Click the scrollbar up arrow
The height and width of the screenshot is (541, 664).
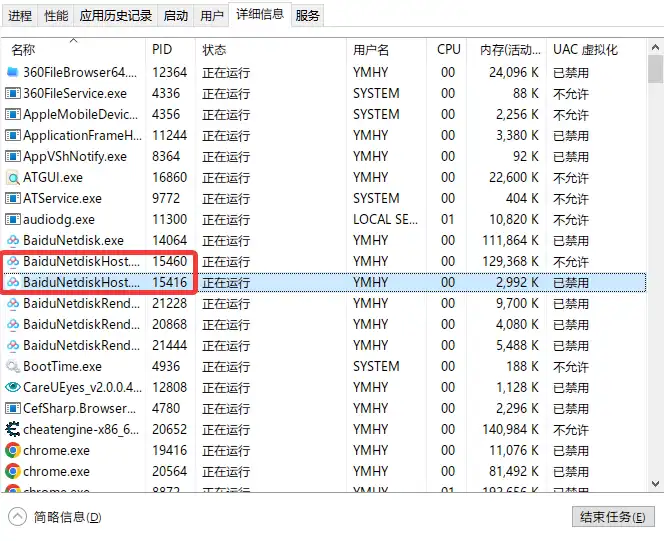[x=655, y=47]
